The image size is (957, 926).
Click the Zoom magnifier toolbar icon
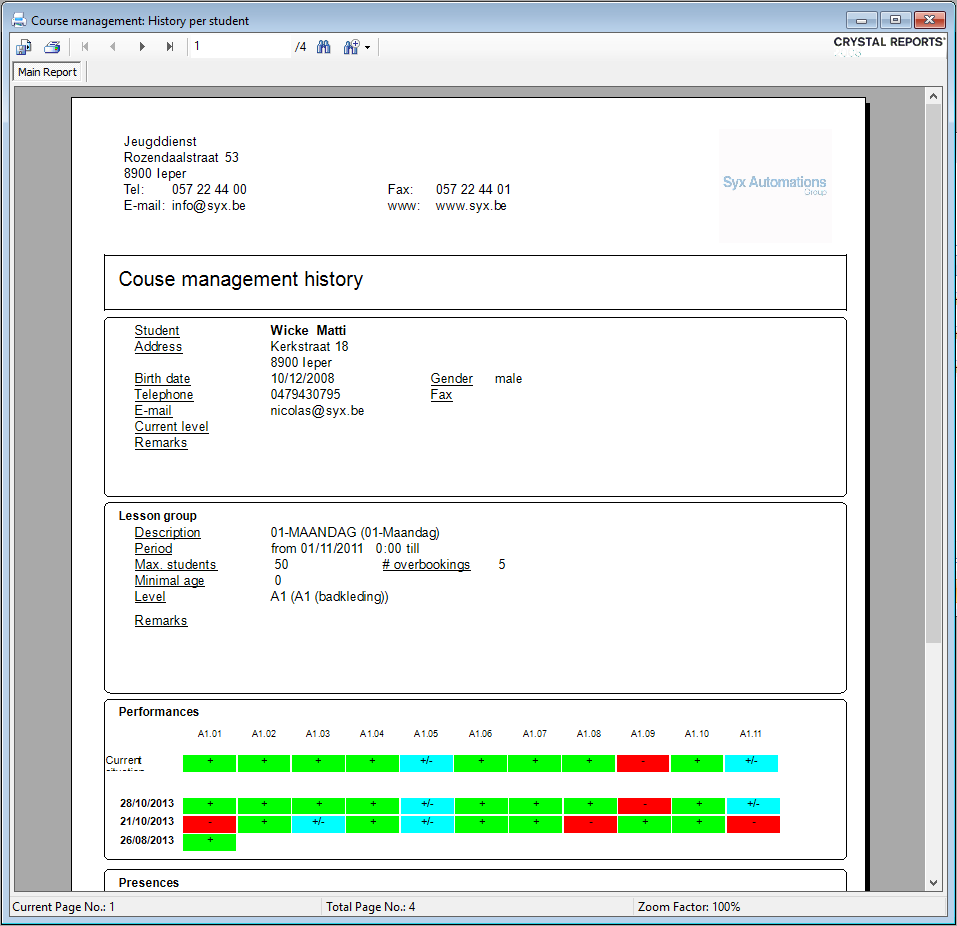pos(351,47)
